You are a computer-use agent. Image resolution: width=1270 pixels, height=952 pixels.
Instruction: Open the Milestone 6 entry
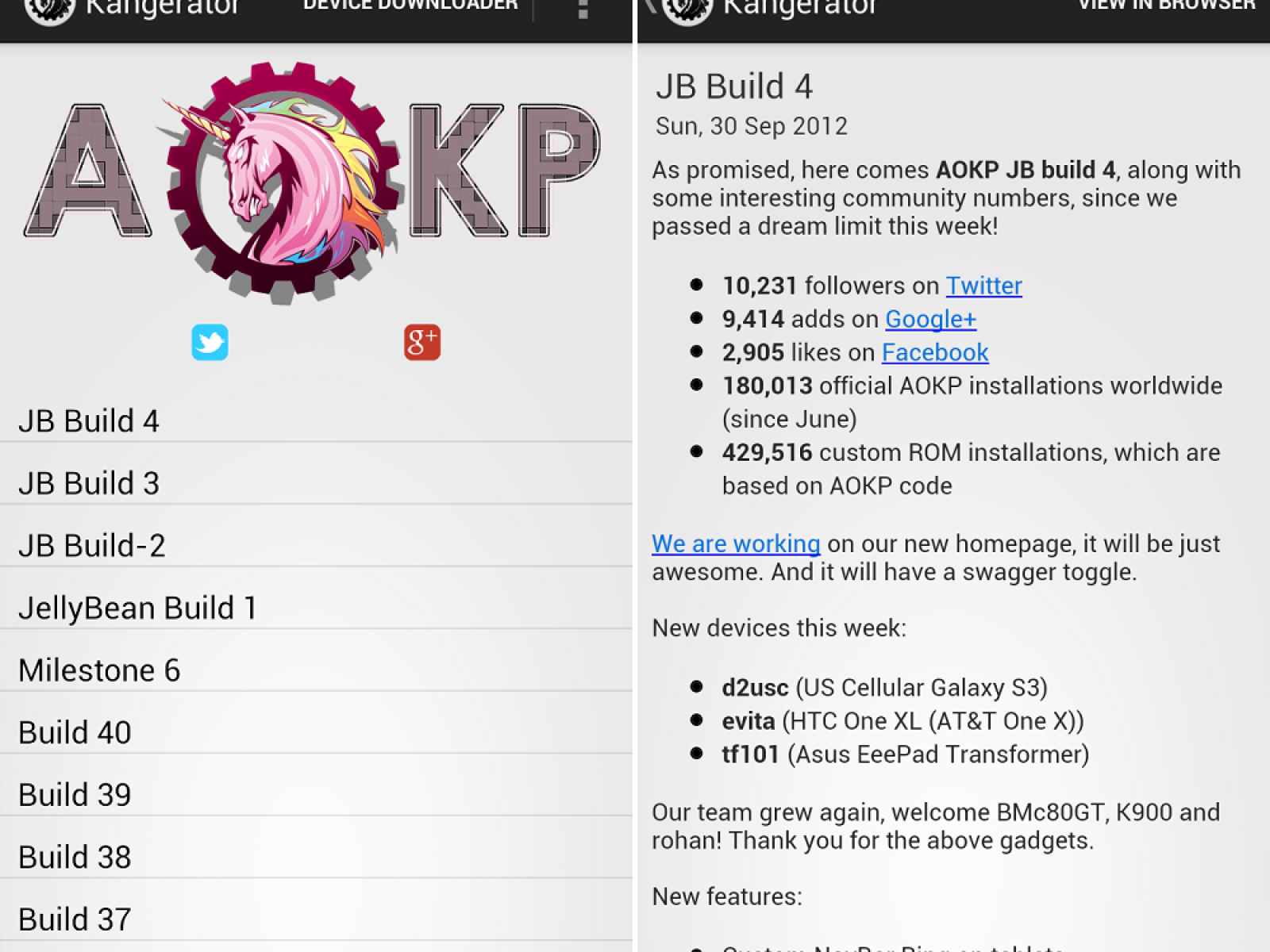pos(316,670)
